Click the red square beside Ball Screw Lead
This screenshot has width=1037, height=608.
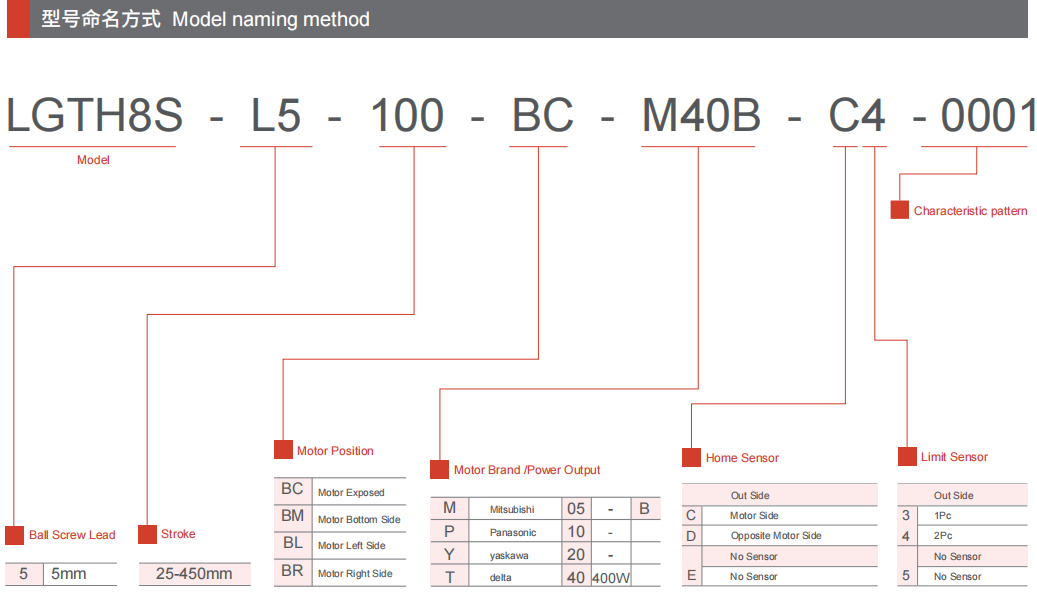pos(14,535)
